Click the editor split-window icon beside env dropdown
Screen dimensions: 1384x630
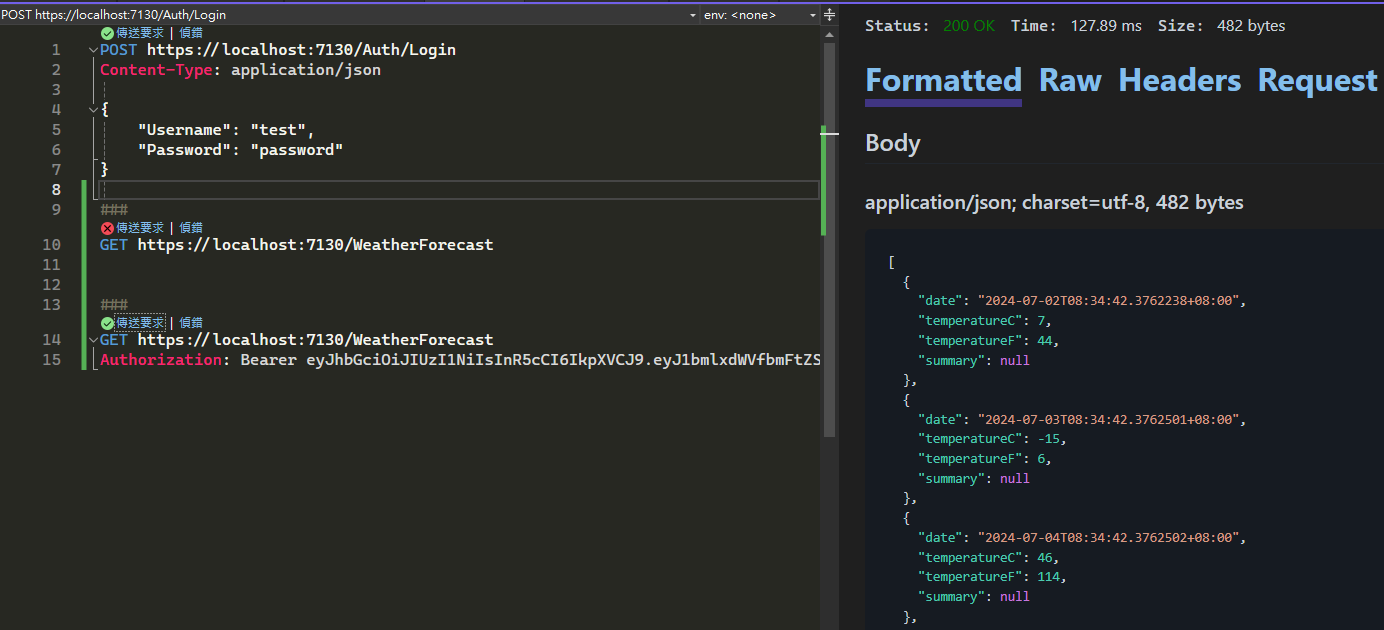tap(829, 15)
